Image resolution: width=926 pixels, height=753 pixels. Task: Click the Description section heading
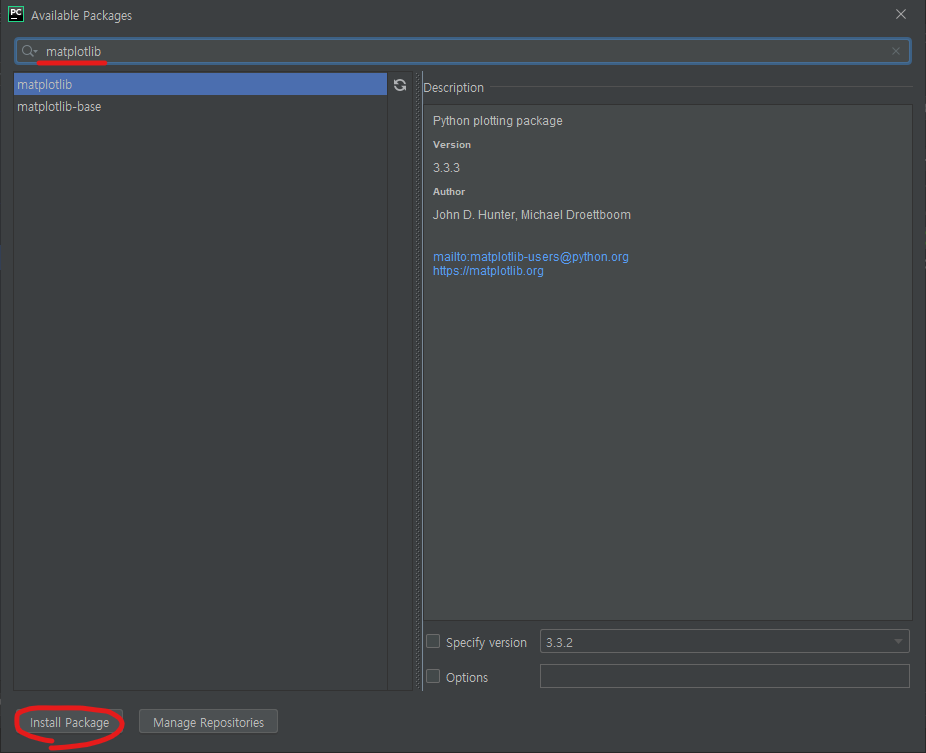coord(454,88)
